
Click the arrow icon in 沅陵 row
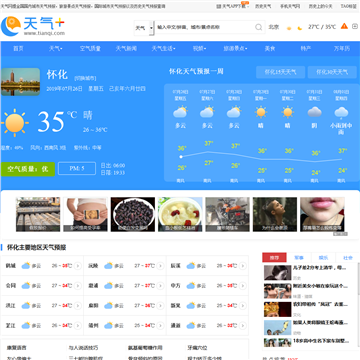(x=160, y=266)
